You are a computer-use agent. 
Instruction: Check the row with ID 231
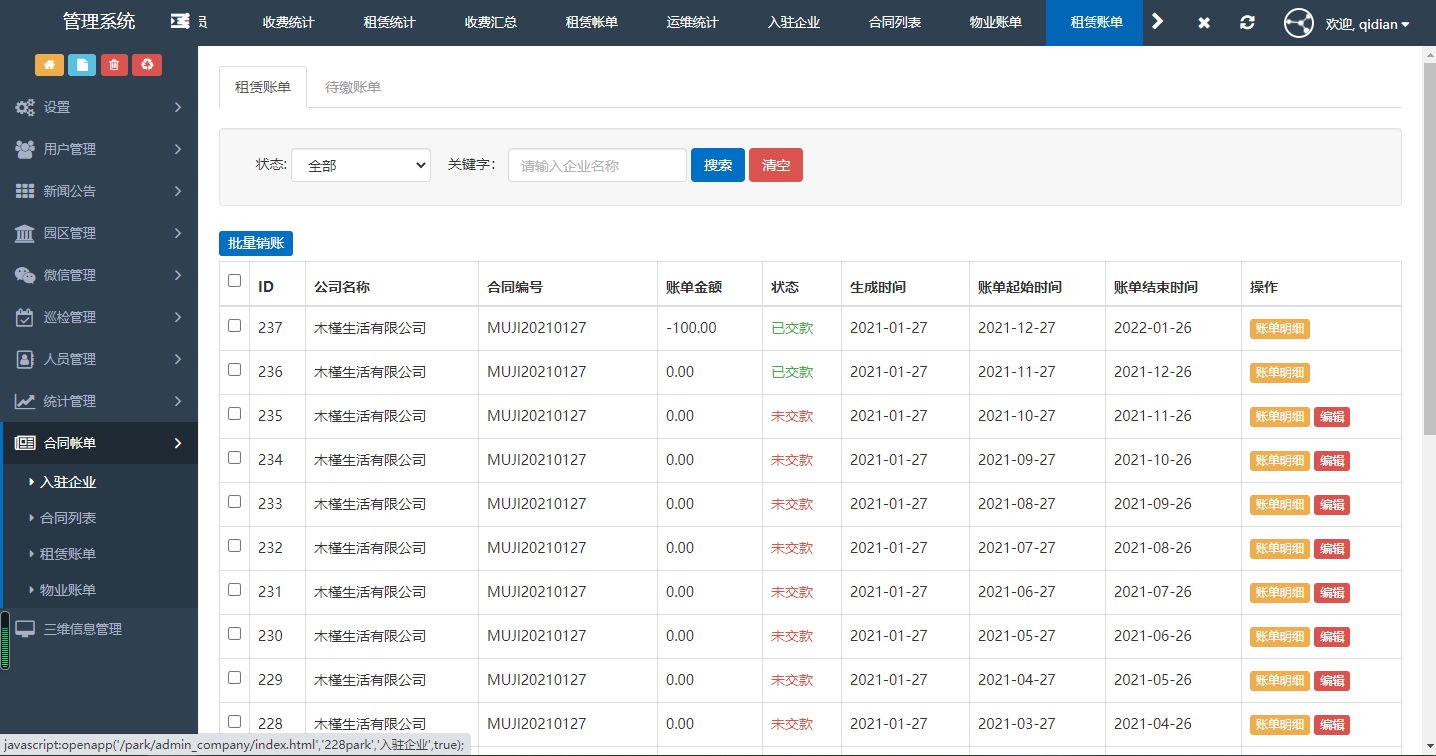coord(235,589)
